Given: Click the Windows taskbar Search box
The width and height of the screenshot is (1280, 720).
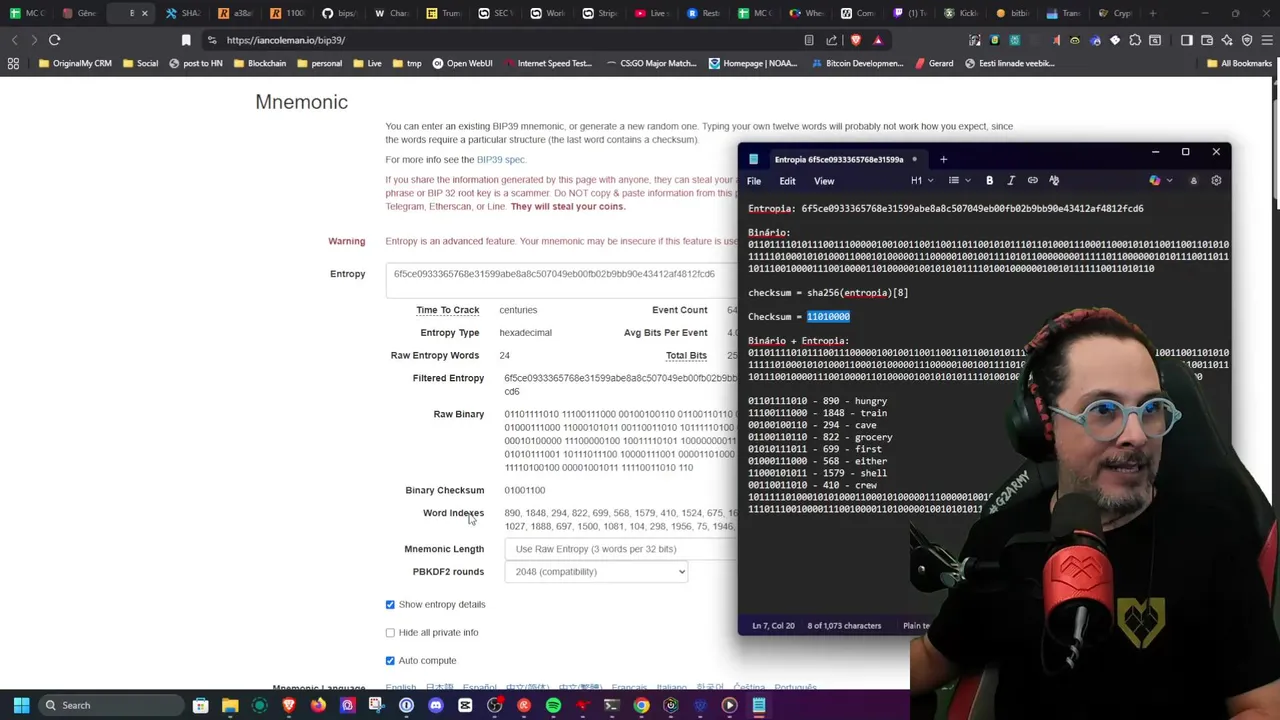Looking at the screenshot, I should tap(110, 705).
